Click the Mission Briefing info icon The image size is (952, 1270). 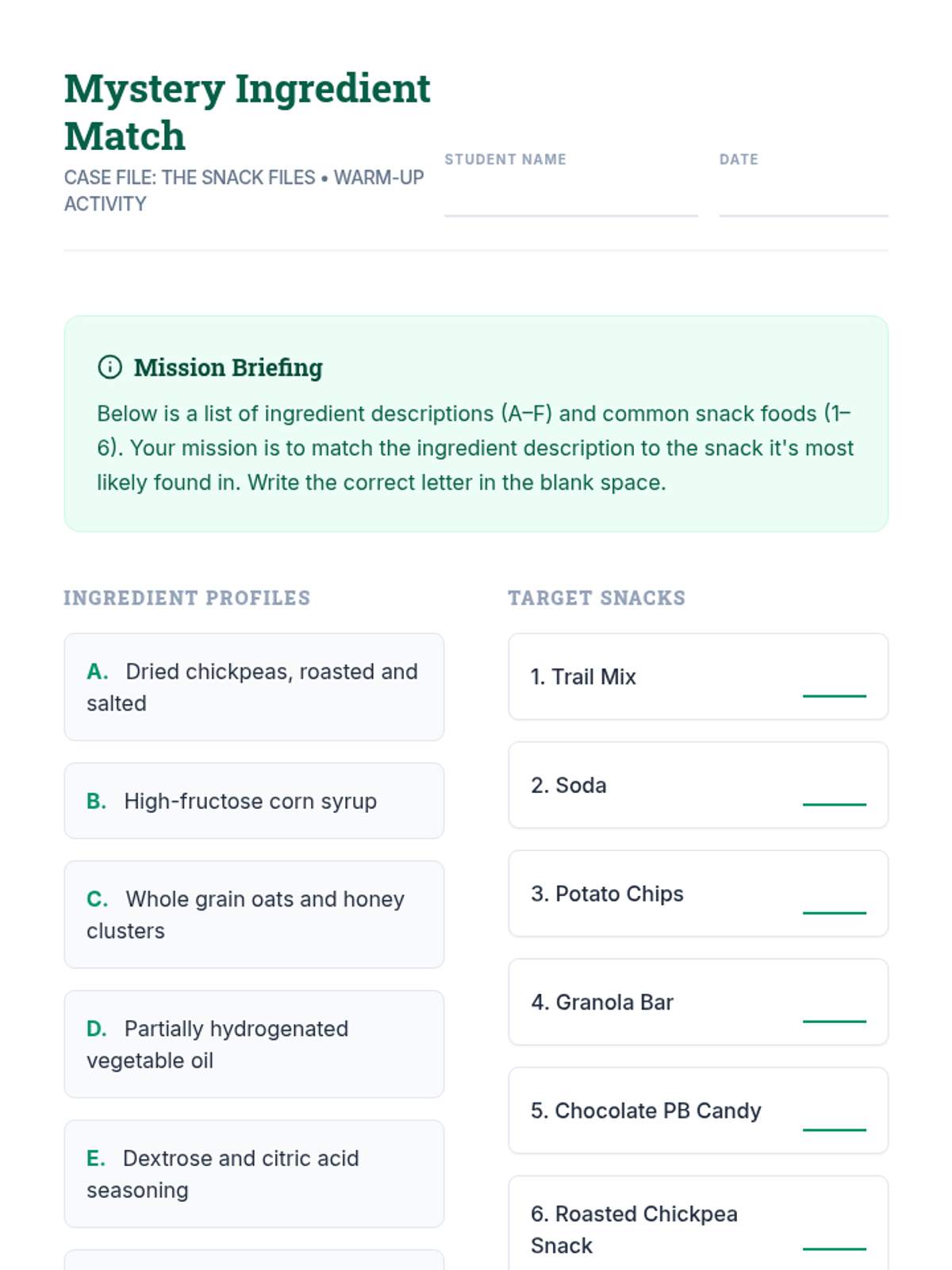[x=109, y=367]
